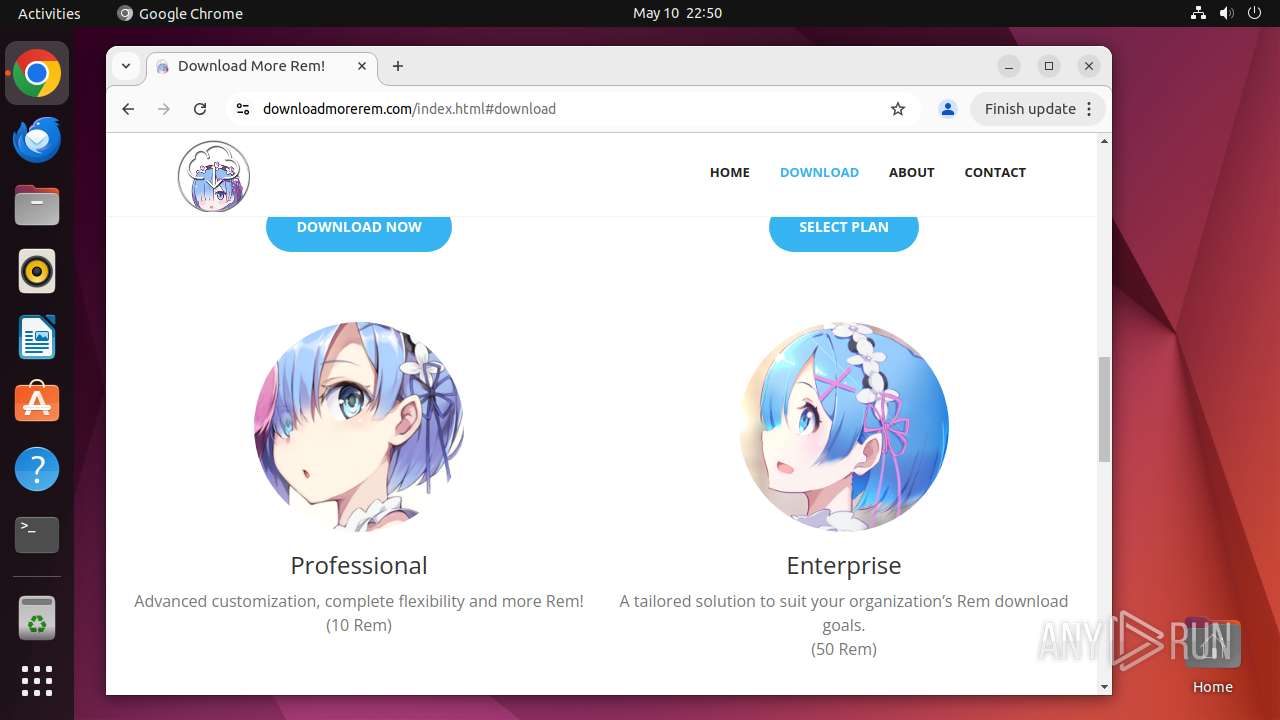This screenshot has width=1280, height=720.
Task: Open Help from the dock
Action: (37, 469)
